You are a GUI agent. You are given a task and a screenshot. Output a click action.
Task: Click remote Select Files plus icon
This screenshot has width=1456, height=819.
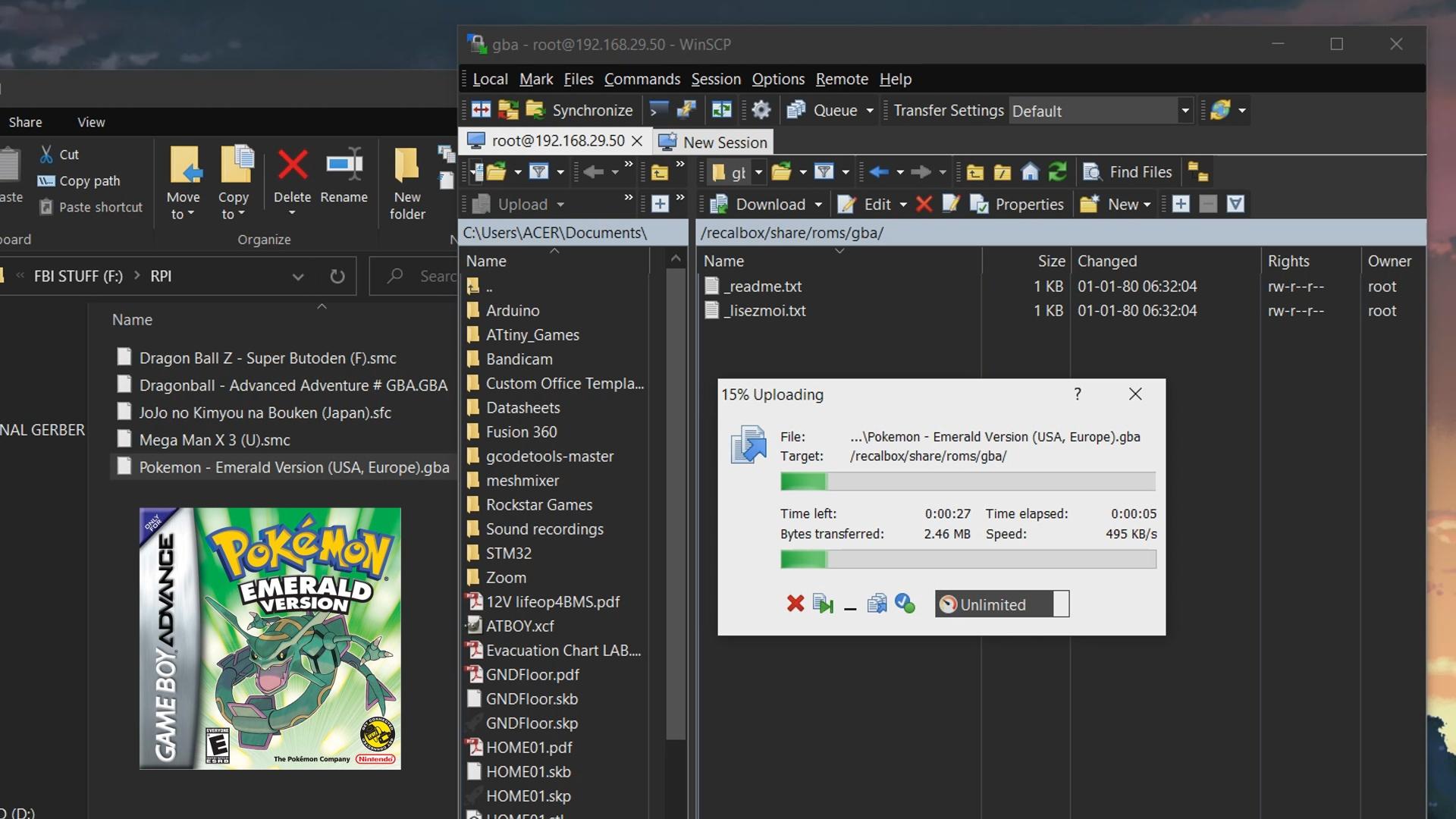pyautogui.click(x=1181, y=204)
